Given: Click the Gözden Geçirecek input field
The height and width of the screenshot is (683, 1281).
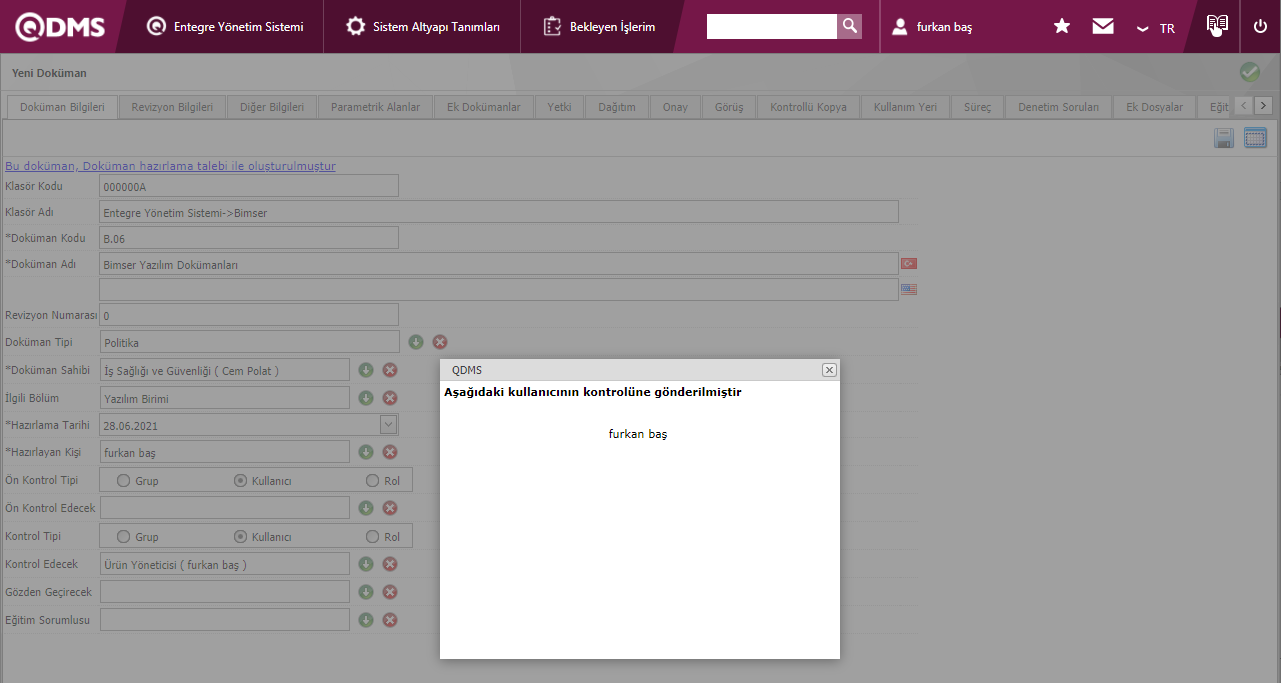Looking at the screenshot, I should click(x=225, y=592).
